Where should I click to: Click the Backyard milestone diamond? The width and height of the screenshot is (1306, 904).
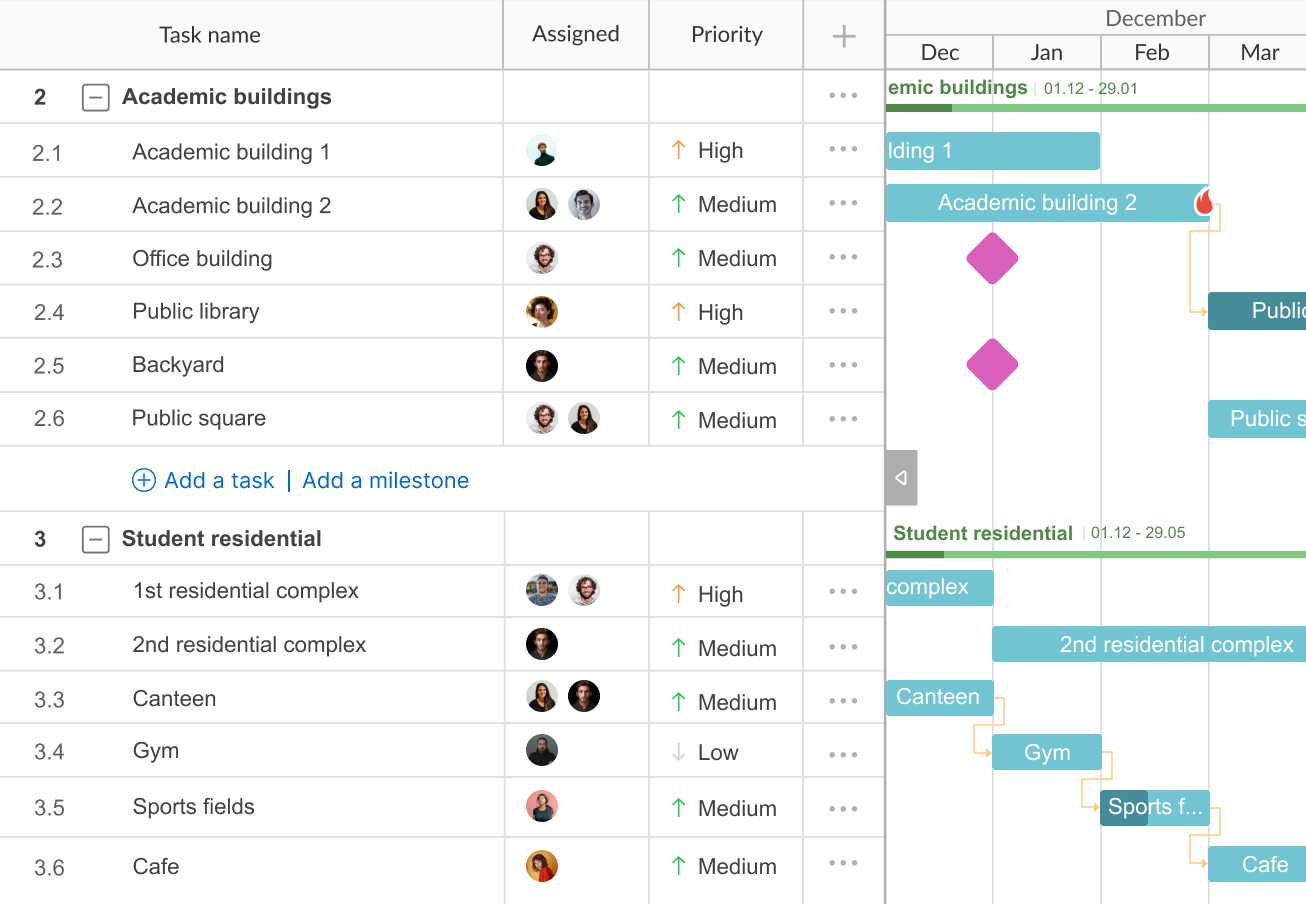(x=992, y=364)
